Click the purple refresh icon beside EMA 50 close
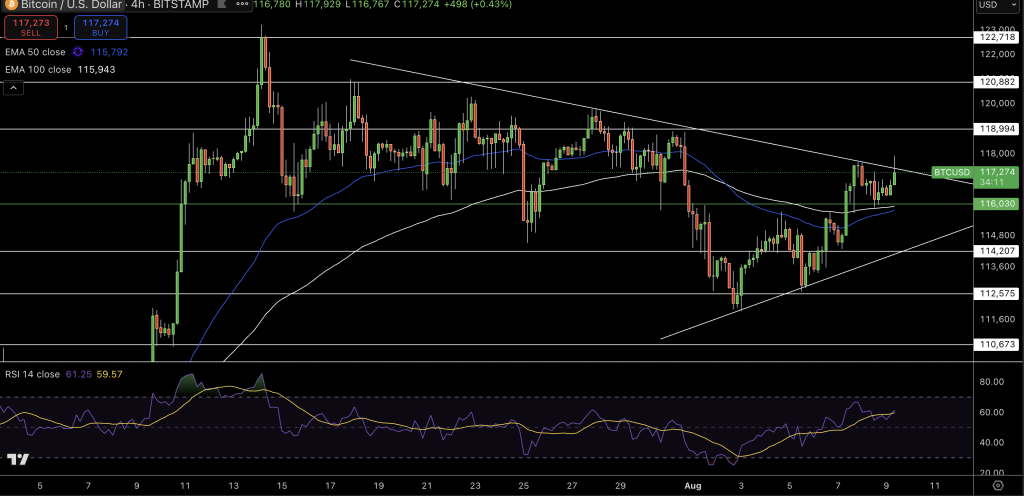Image resolution: width=1024 pixels, height=496 pixels. (78, 52)
